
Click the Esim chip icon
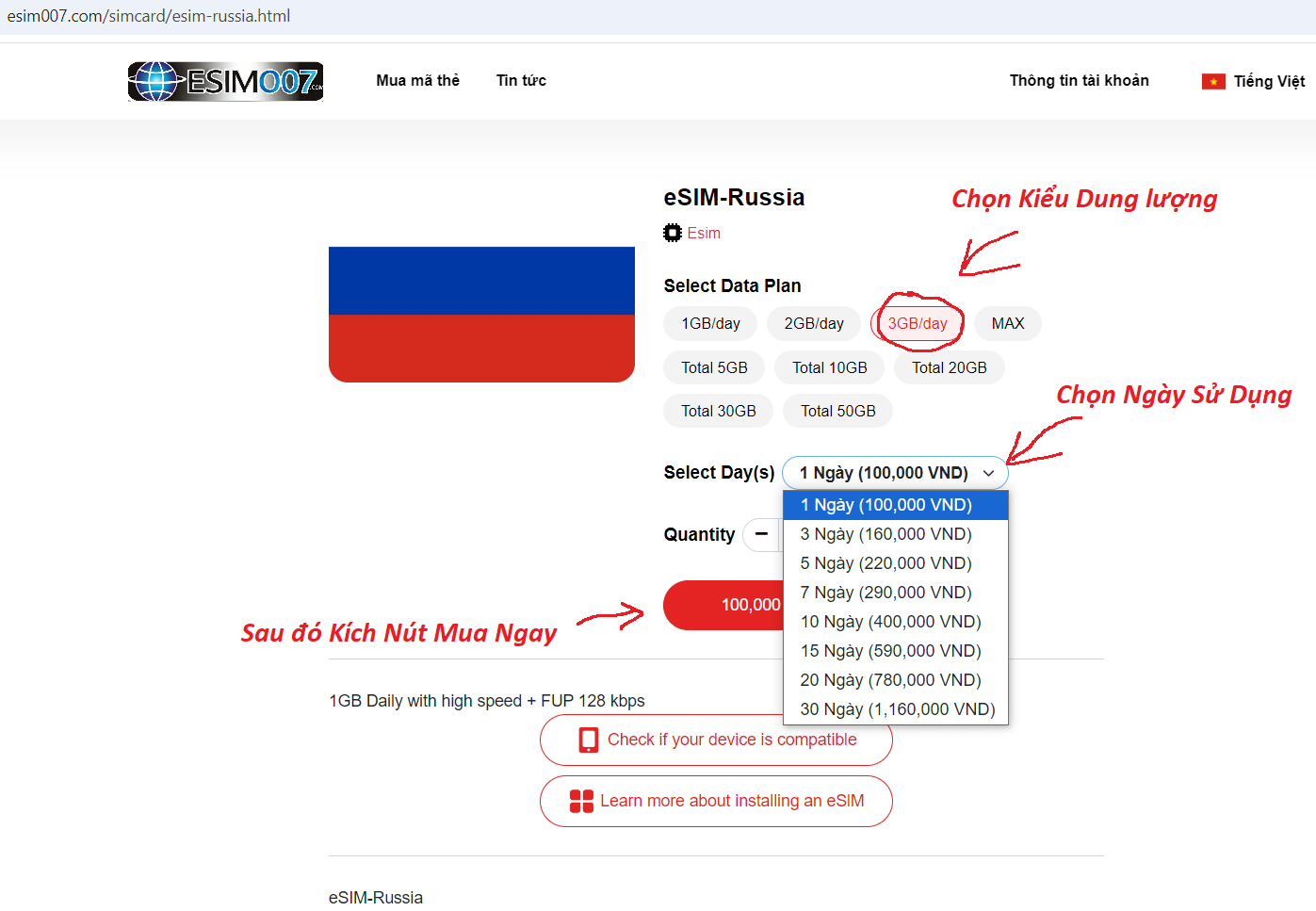tap(673, 233)
